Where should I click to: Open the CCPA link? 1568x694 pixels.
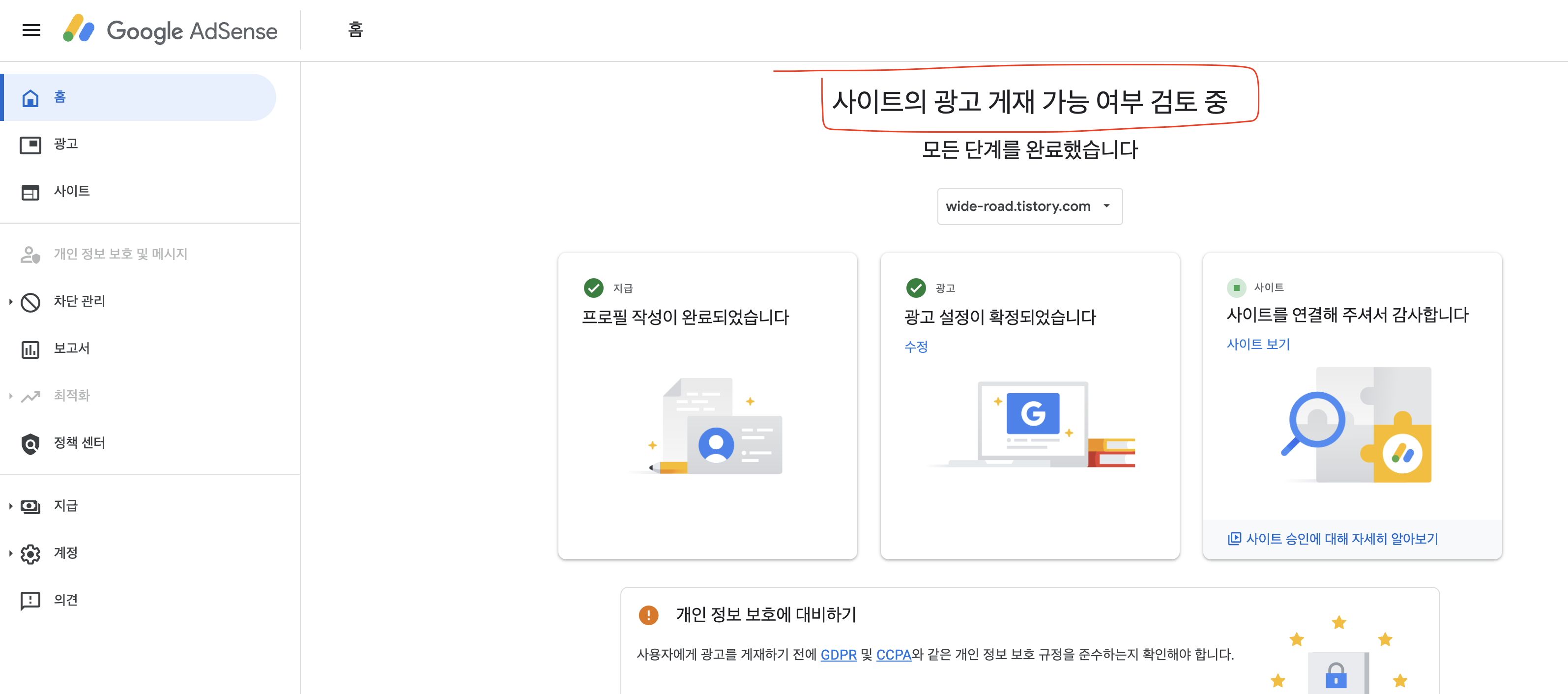(x=894, y=655)
